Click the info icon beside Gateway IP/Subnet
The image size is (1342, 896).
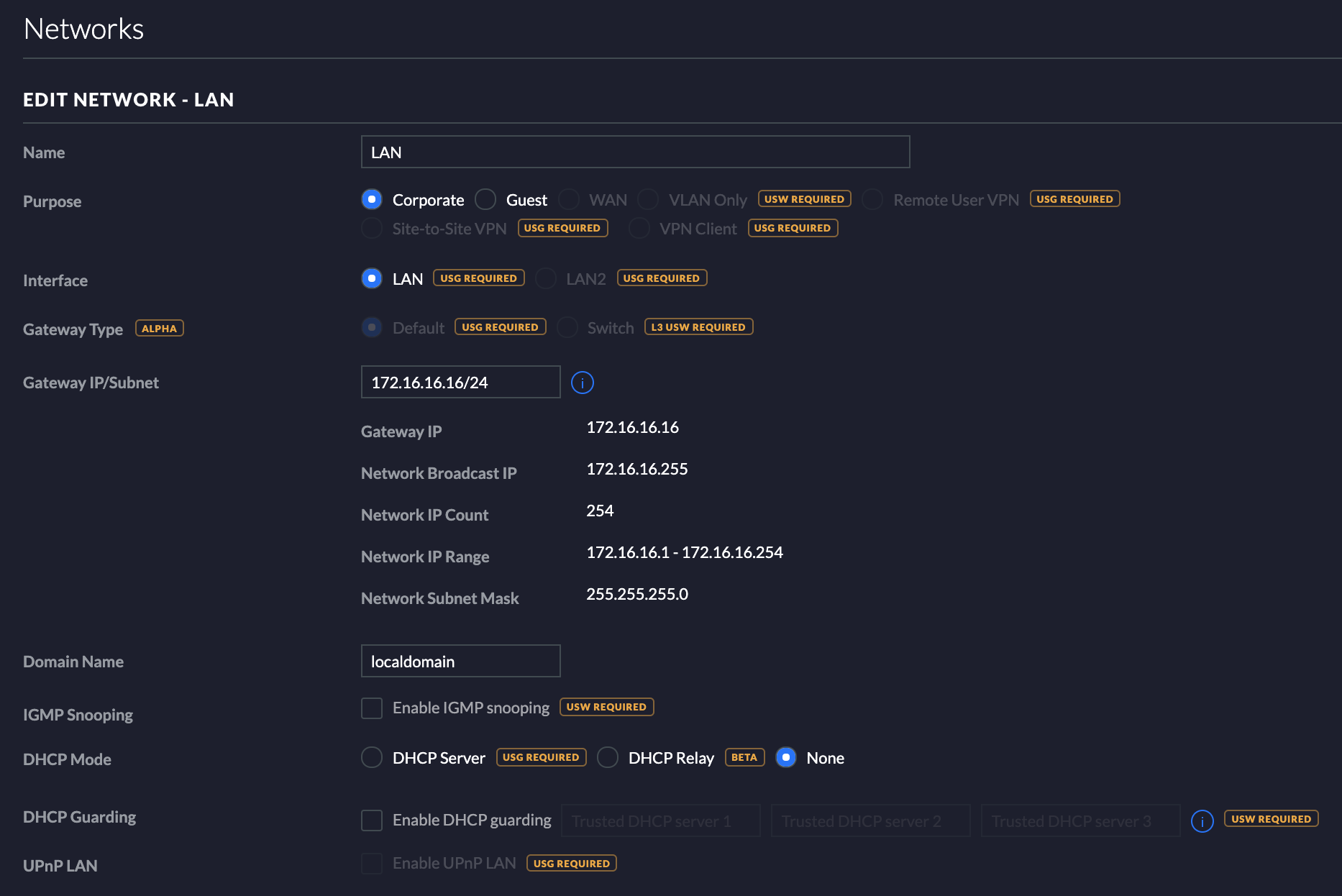[x=583, y=383]
